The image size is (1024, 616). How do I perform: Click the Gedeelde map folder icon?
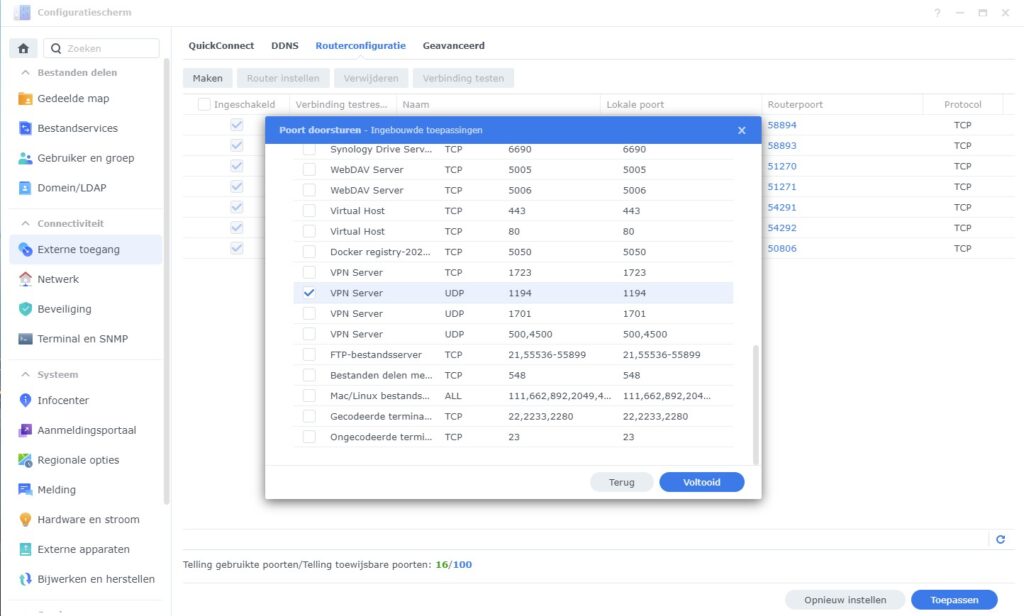coord(25,99)
